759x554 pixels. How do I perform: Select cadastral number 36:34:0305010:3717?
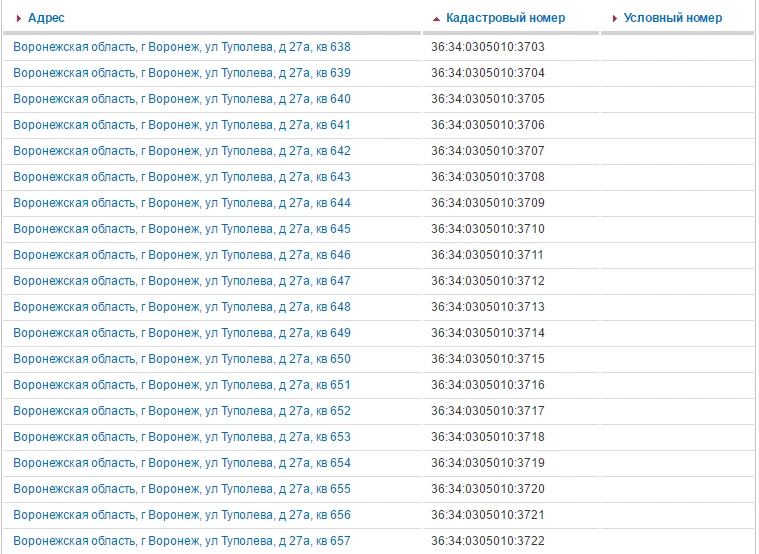click(x=488, y=411)
